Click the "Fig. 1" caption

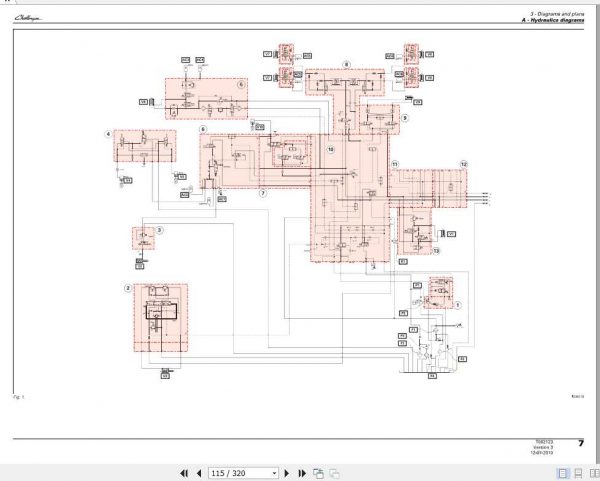pyautogui.click(x=19, y=397)
